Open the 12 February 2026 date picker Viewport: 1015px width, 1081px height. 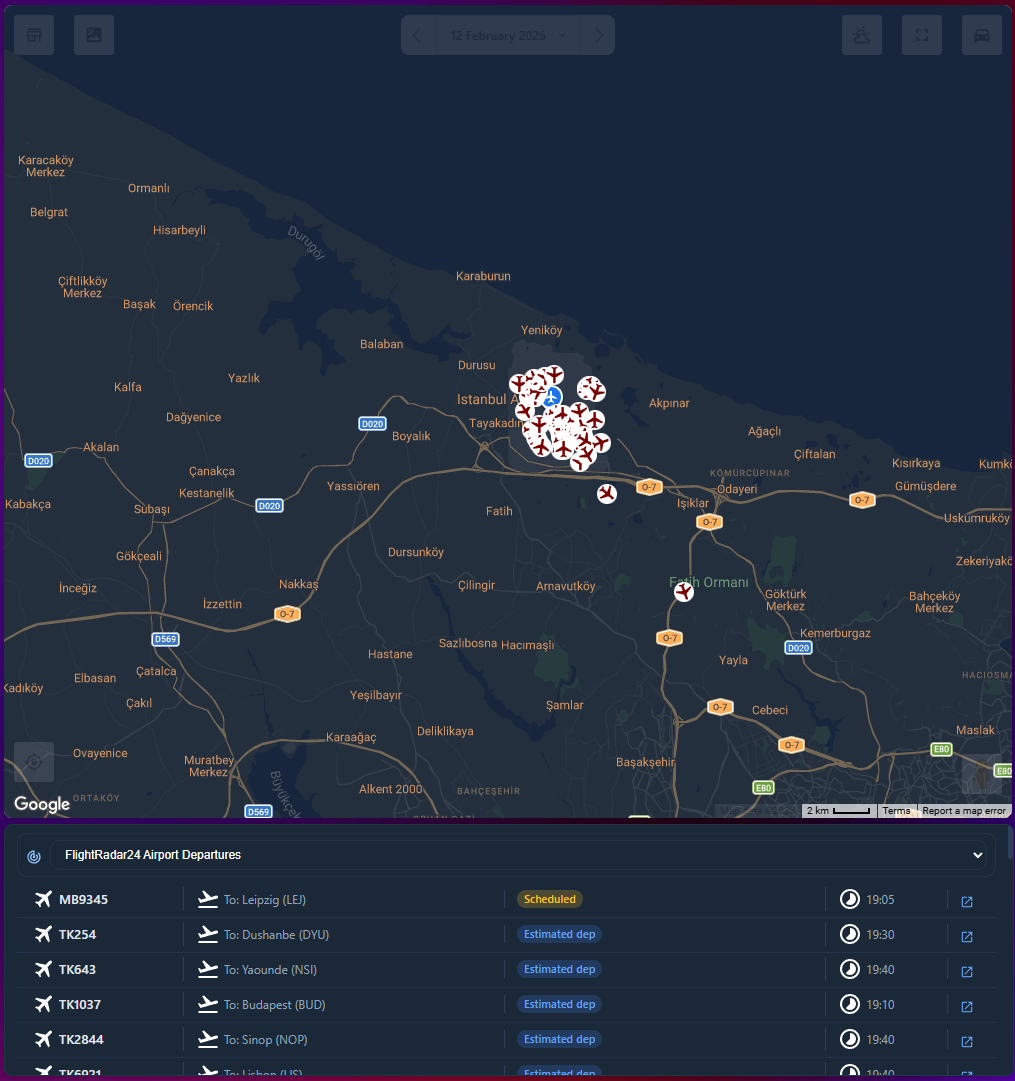(x=508, y=35)
